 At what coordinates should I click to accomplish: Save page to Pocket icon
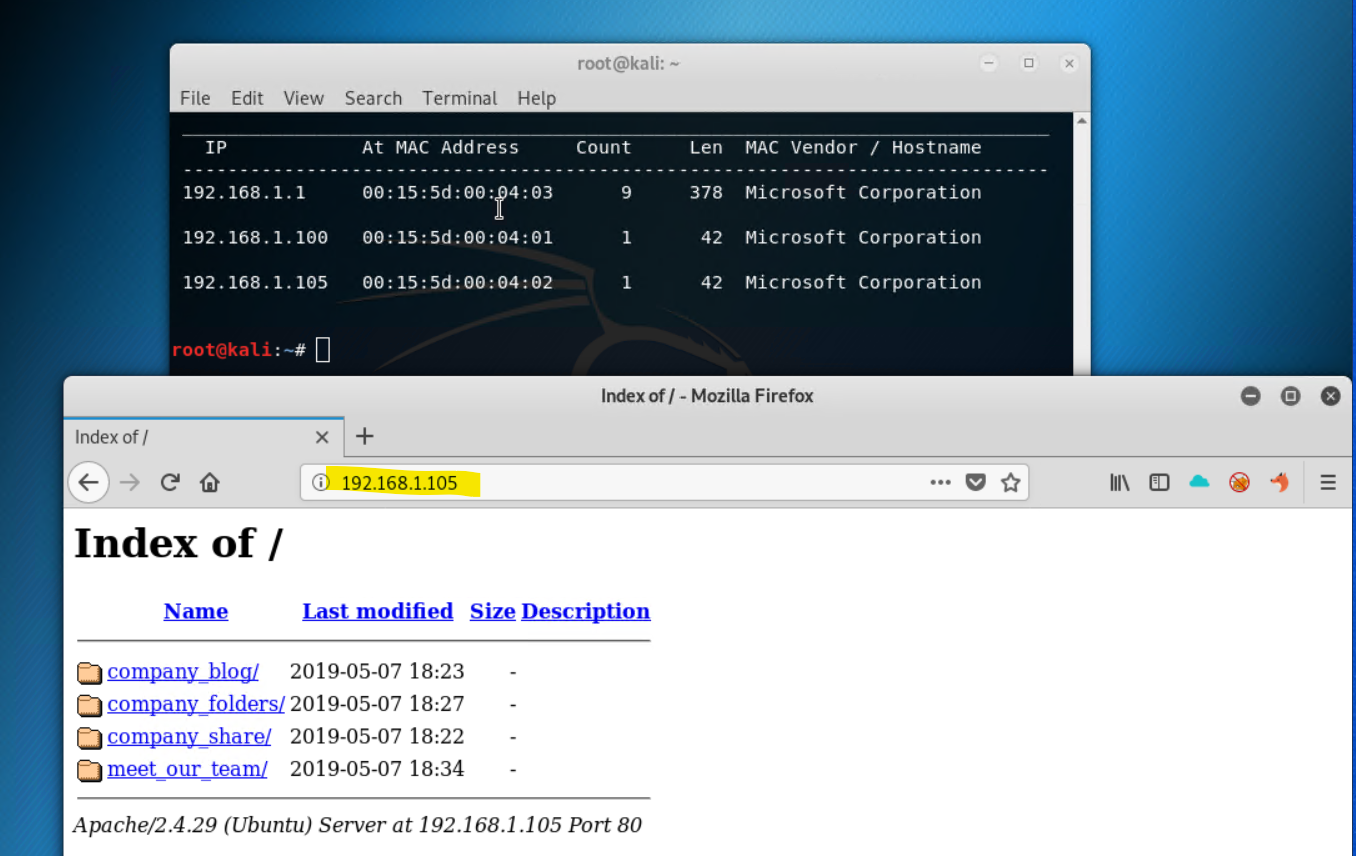(x=975, y=483)
